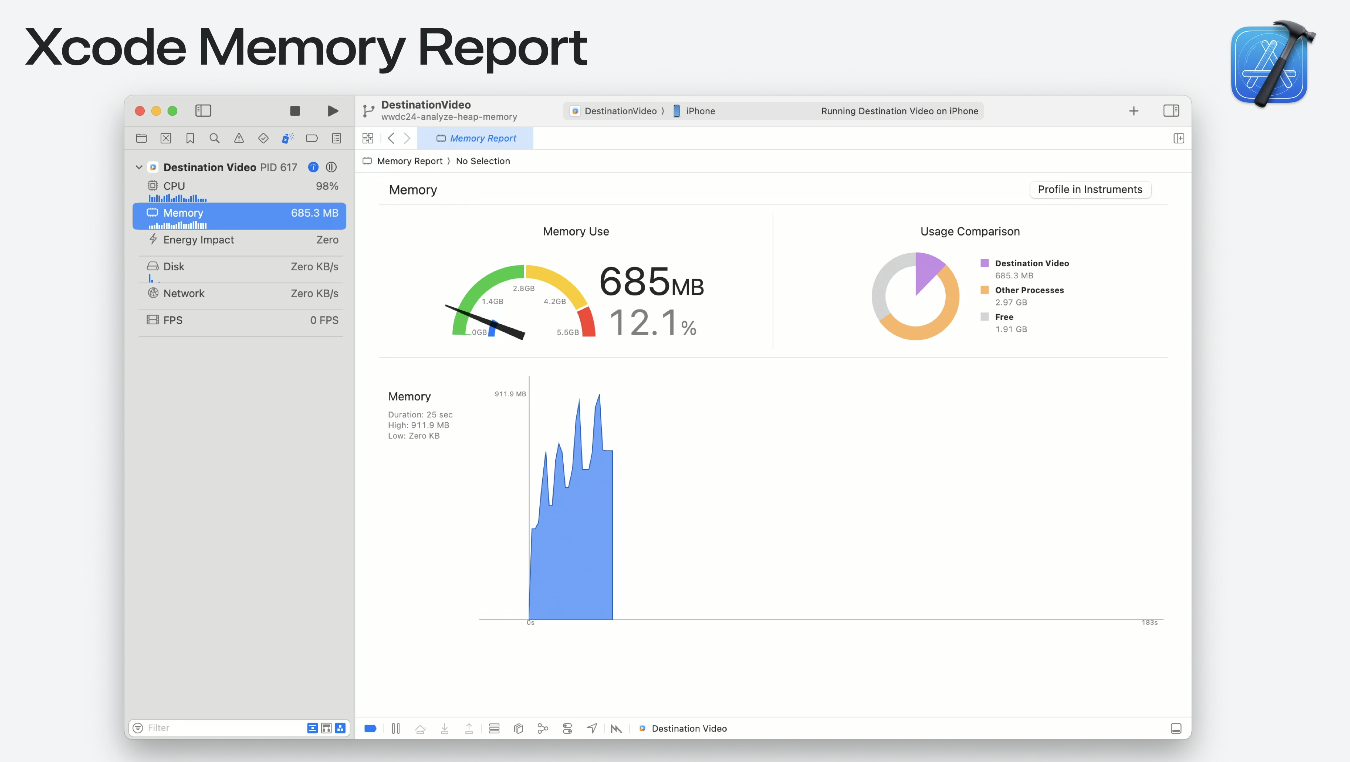
Task: Click the High: 911.9 MB statistic
Action: point(419,425)
